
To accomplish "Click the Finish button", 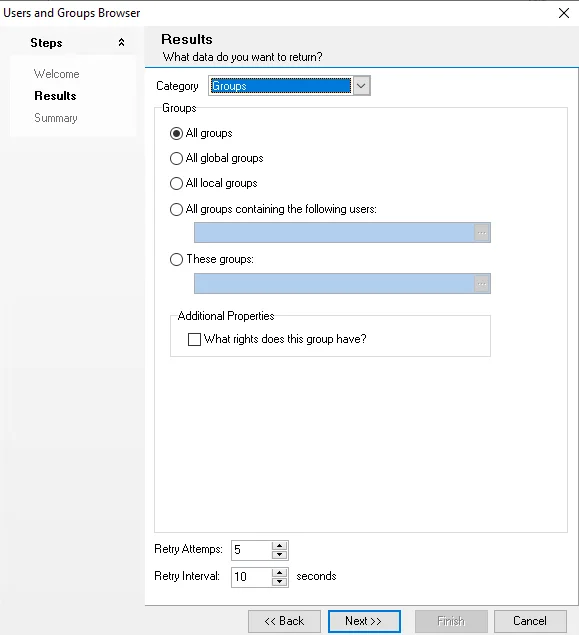I will pos(451,621).
